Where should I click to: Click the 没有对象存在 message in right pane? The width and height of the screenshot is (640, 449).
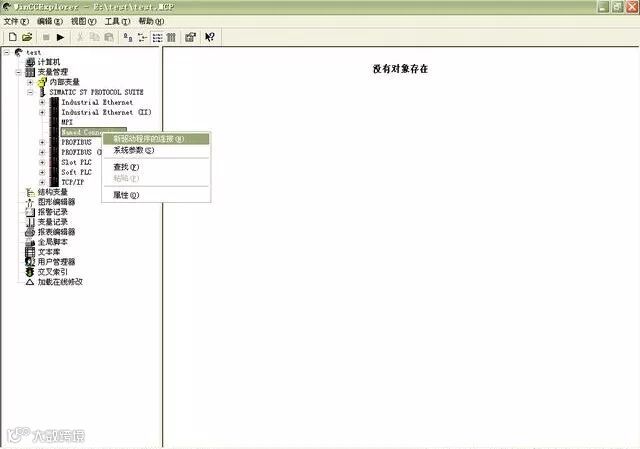point(400,69)
